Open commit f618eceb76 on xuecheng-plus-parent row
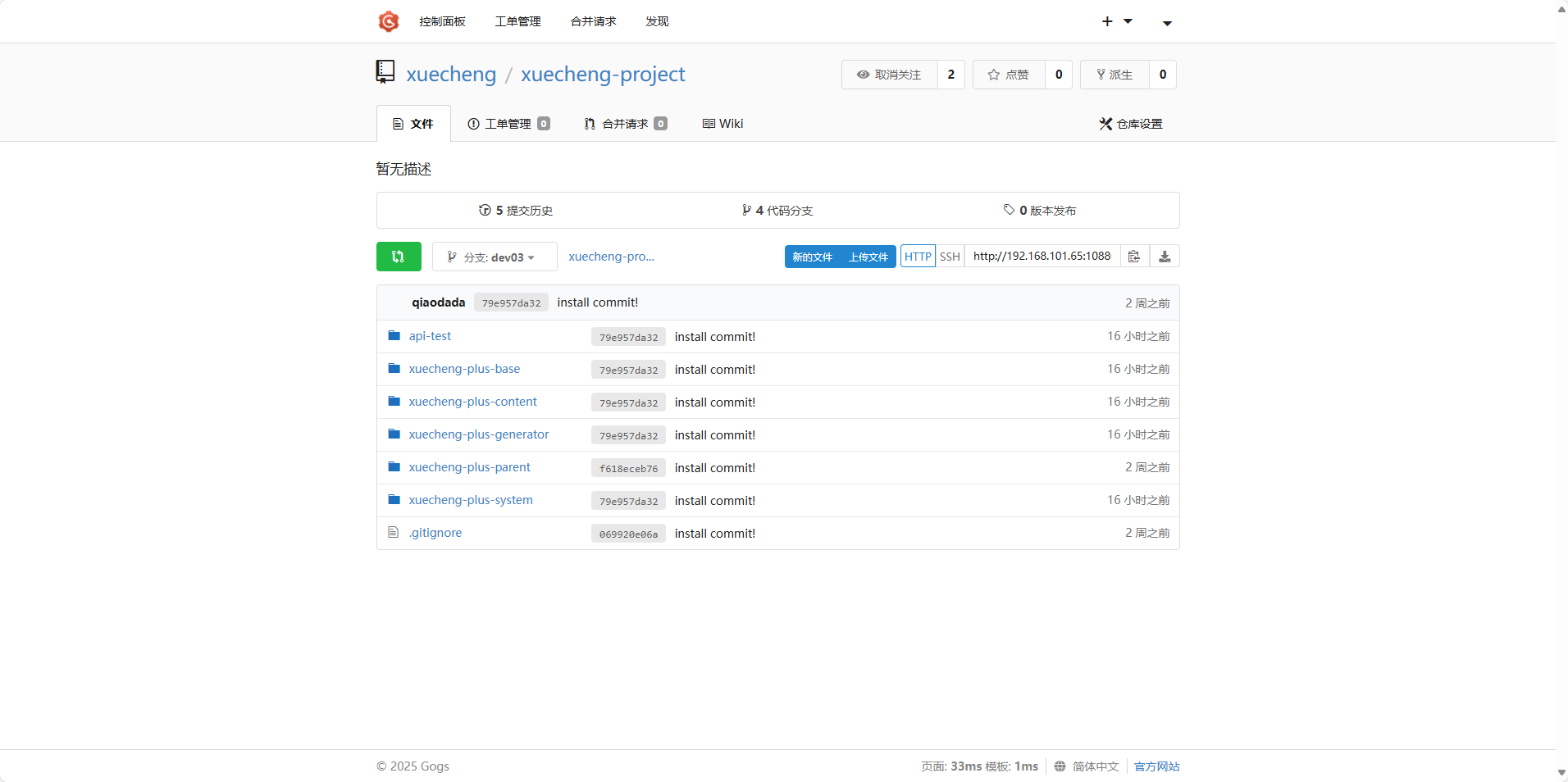Screen dimensions: 1568x782 coord(628,468)
